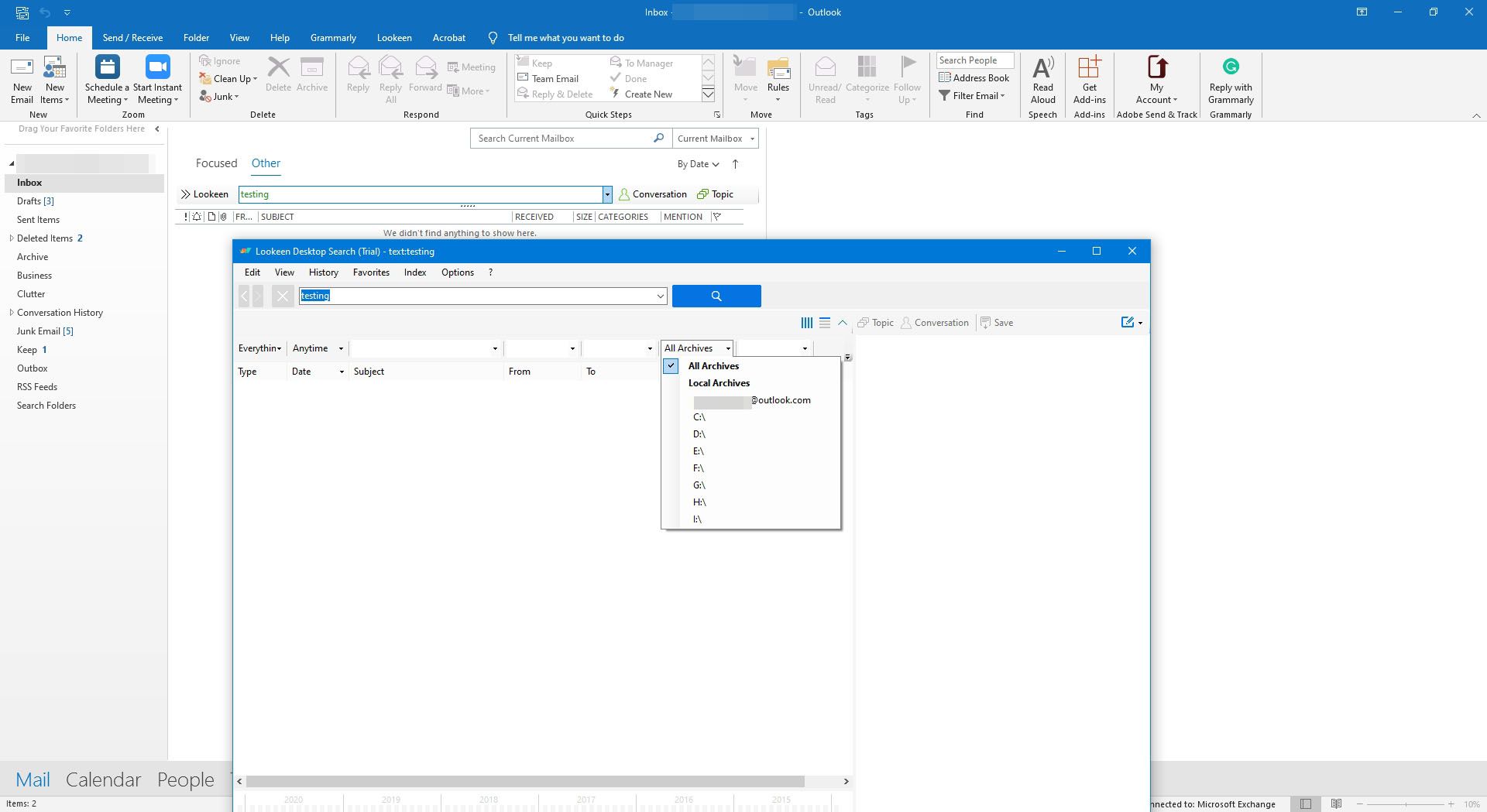
Task: Open the Current Mailbox scope dropdown
Action: pyautogui.click(x=716, y=139)
